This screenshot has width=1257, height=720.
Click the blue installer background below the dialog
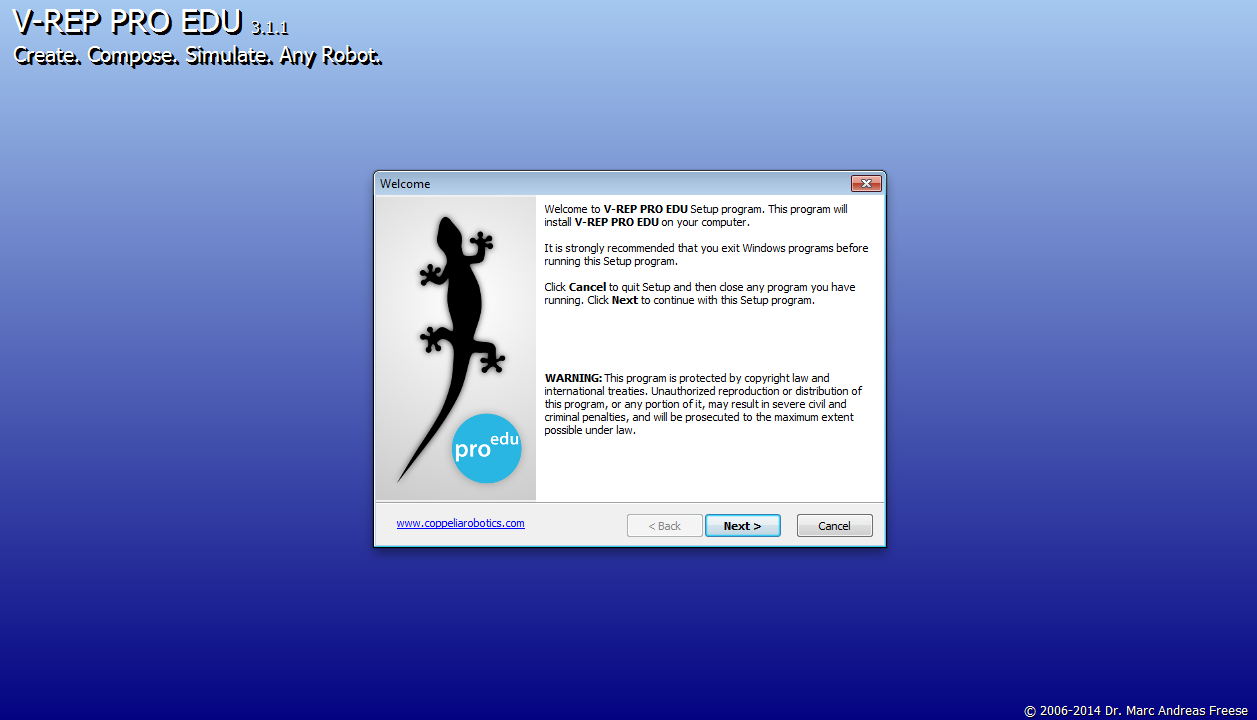pos(628,630)
